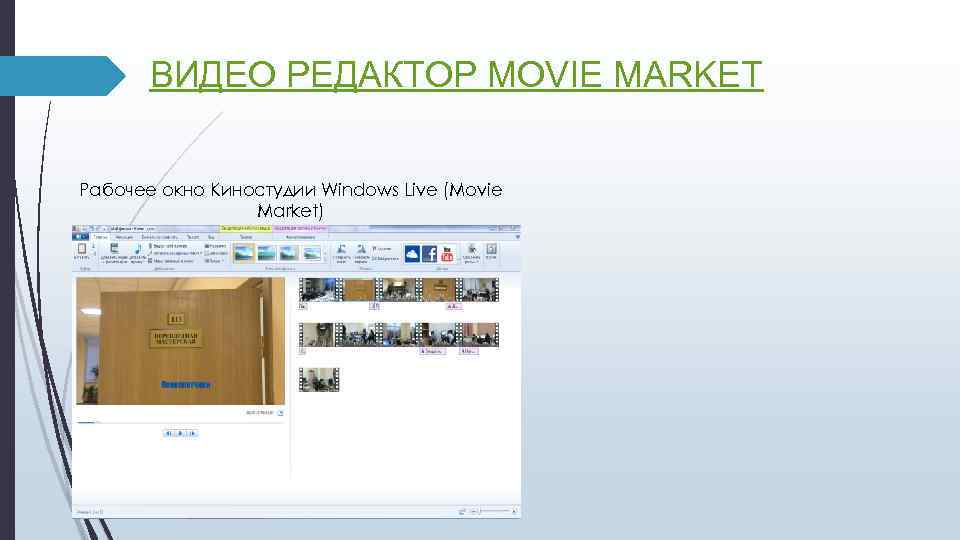Click caption marker under fourth clip, second row
This screenshot has width=960, height=540.
(432, 351)
